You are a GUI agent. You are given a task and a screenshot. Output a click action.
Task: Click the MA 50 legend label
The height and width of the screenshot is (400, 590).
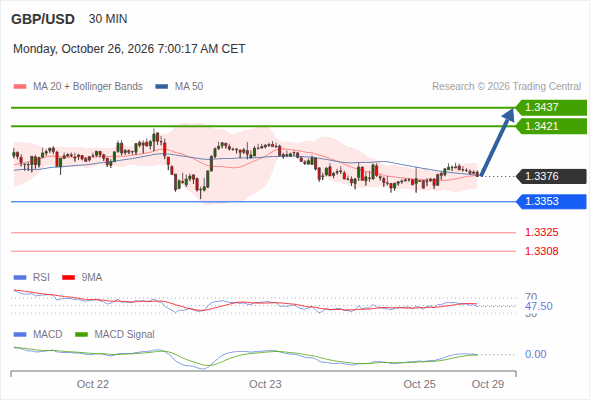(189, 87)
